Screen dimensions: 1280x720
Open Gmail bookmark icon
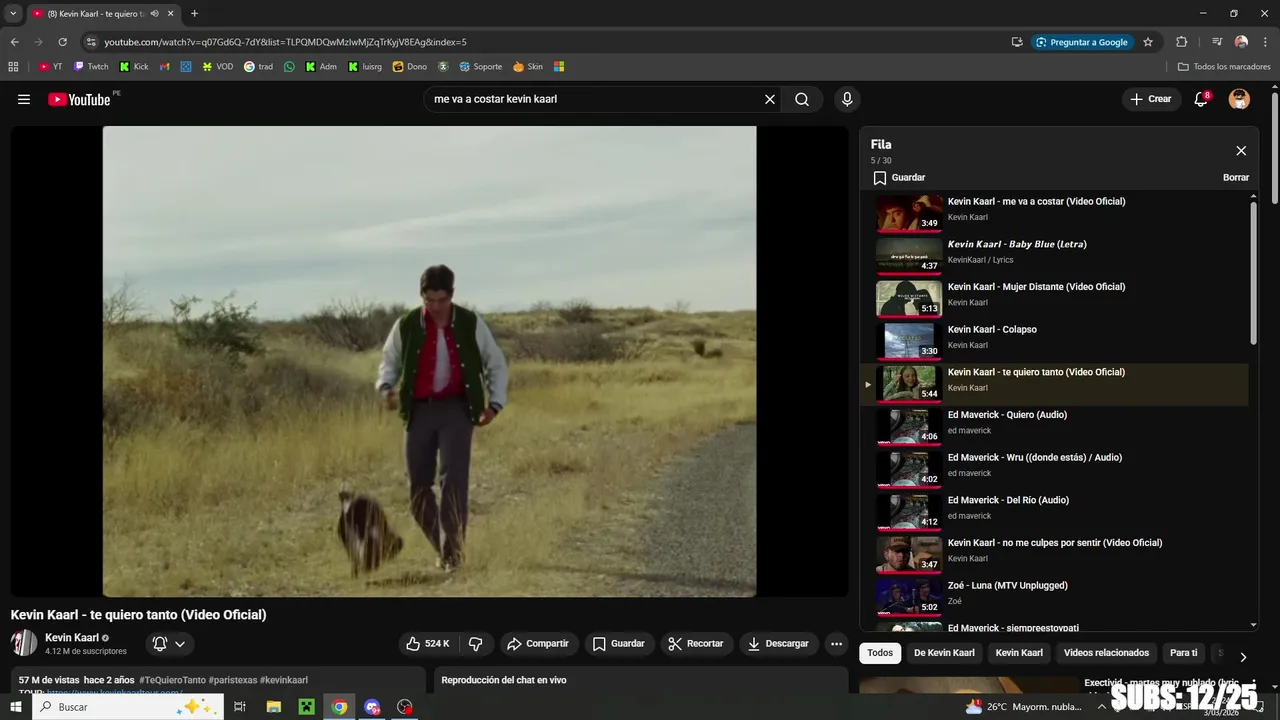pos(165,67)
